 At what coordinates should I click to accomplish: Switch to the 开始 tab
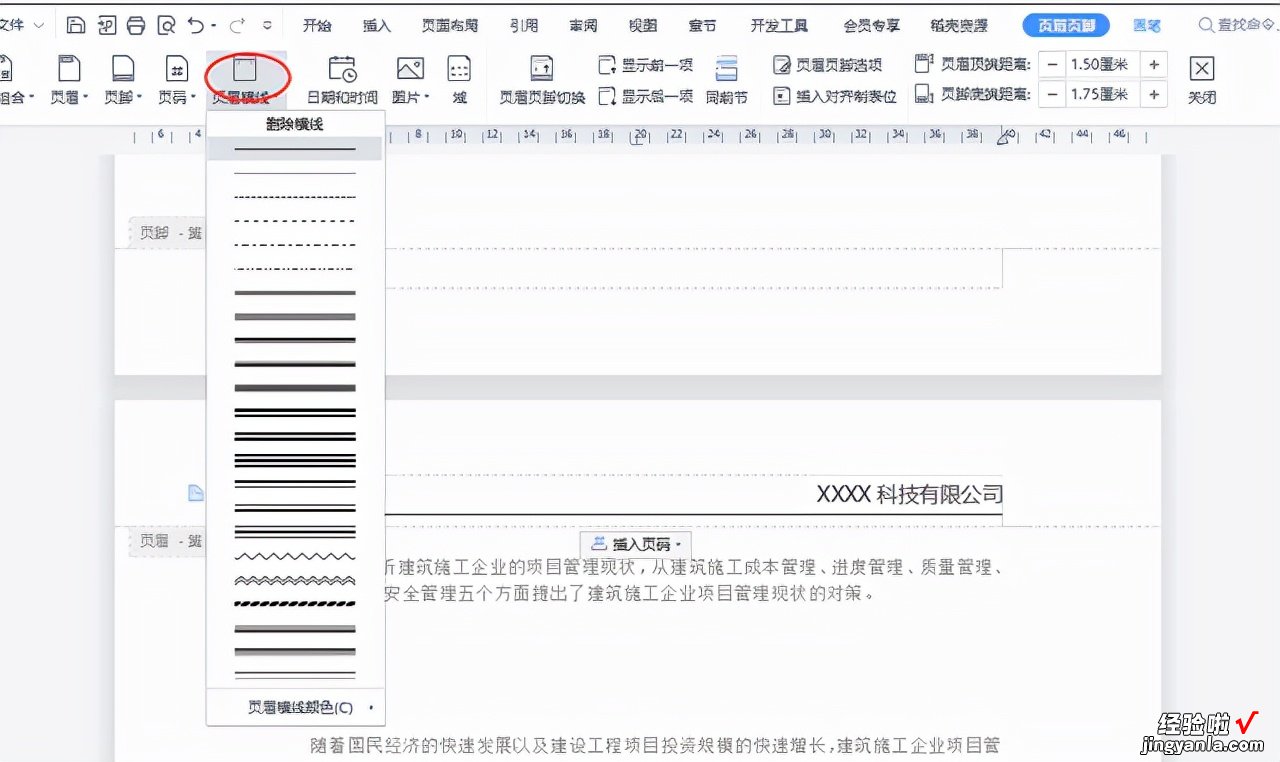(x=317, y=26)
